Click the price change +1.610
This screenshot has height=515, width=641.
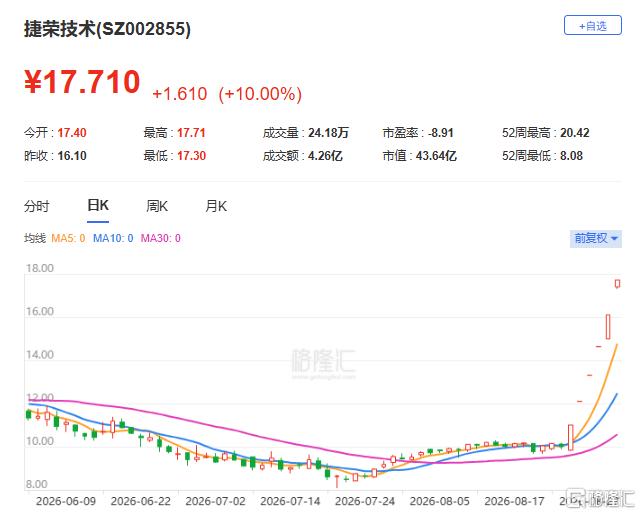pos(180,94)
